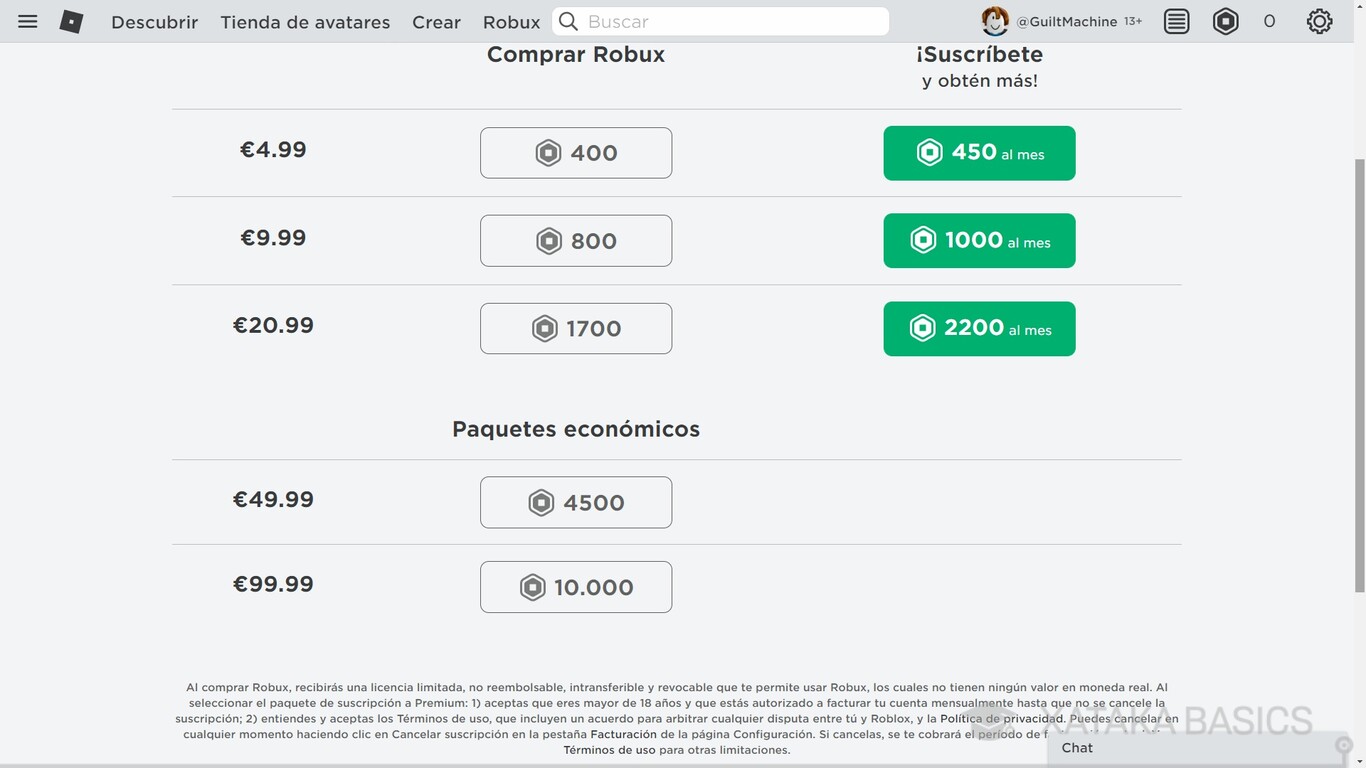Open the Crear section
The height and width of the screenshot is (768, 1366).
[x=436, y=21]
